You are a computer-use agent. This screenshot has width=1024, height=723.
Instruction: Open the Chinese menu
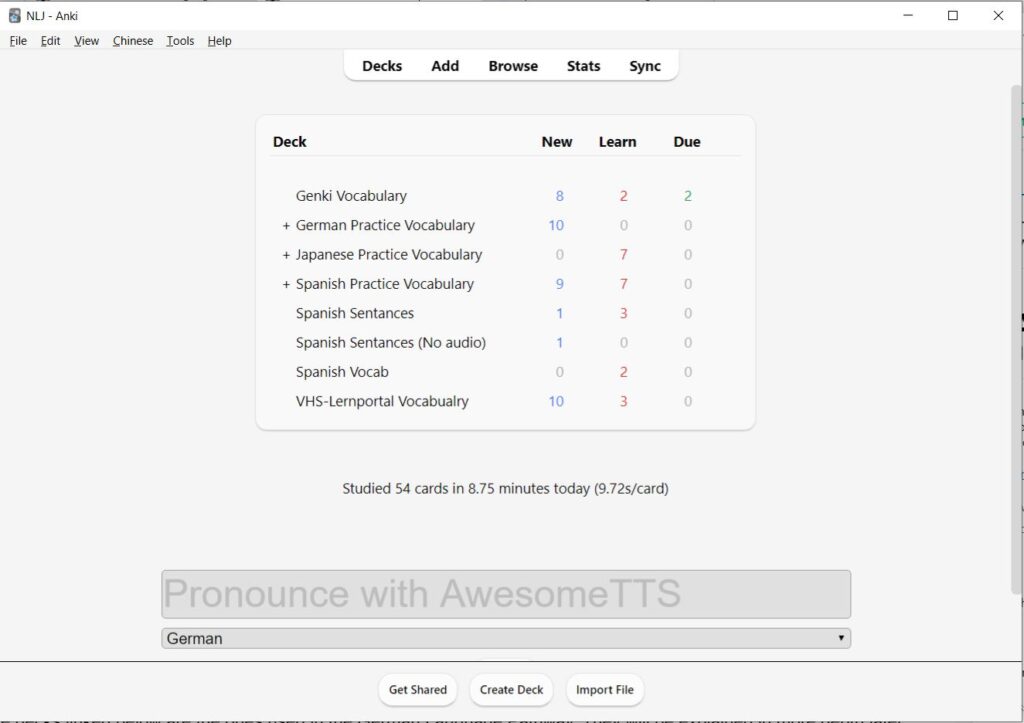point(132,41)
